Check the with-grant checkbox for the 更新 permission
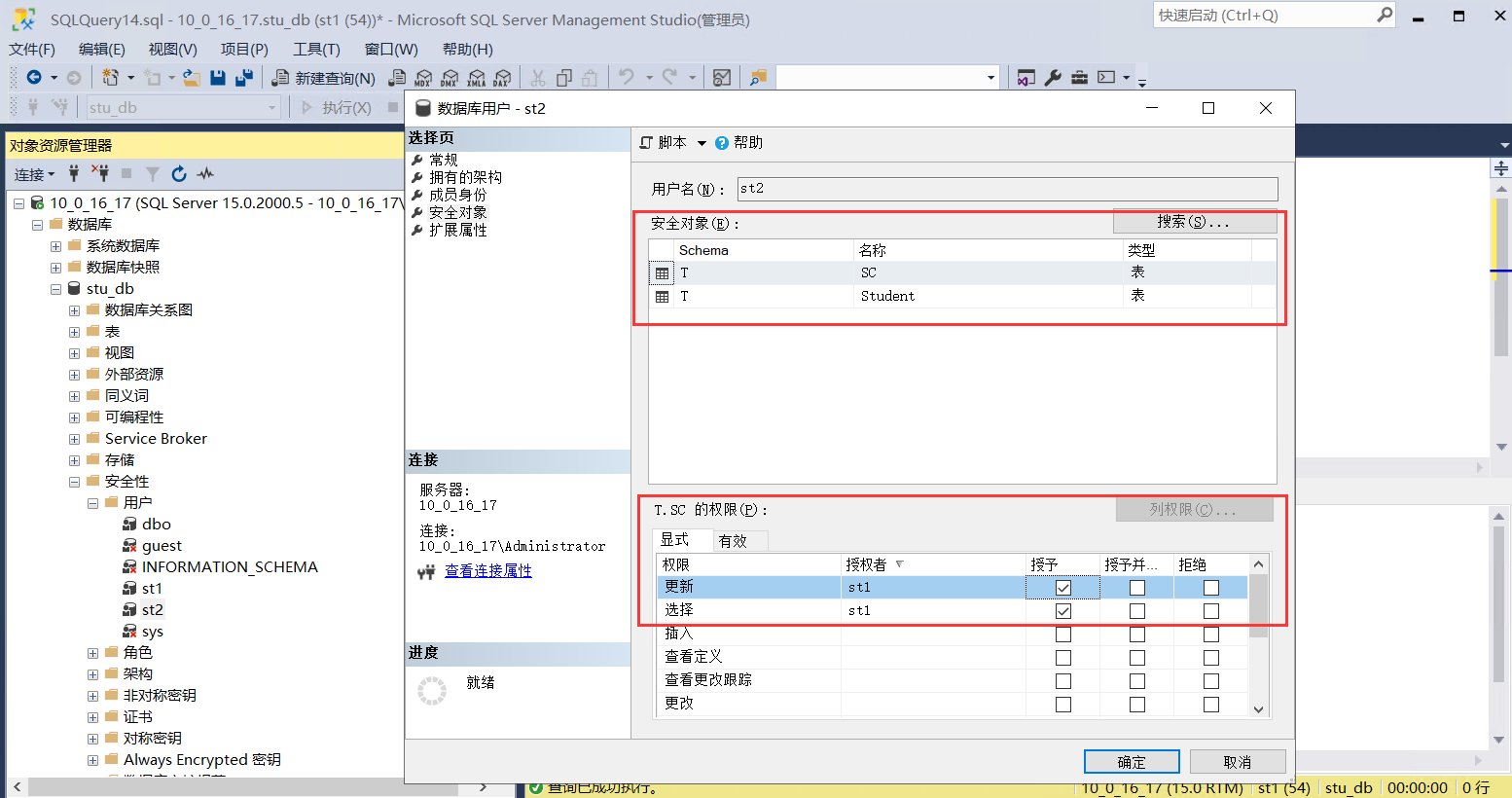The height and width of the screenshot is (798, 1512). click(x=1137, y=588)
